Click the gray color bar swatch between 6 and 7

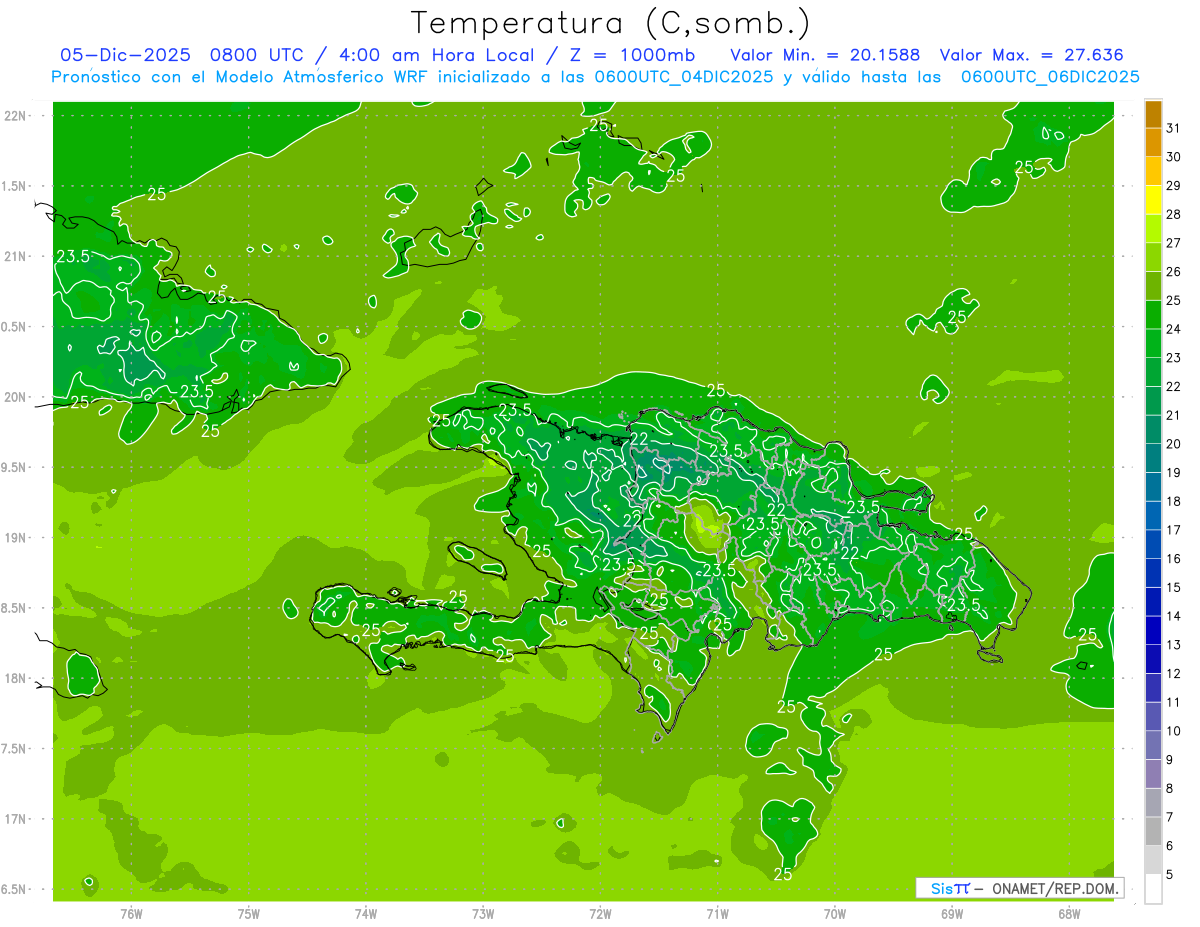[x=1153, y=832]
